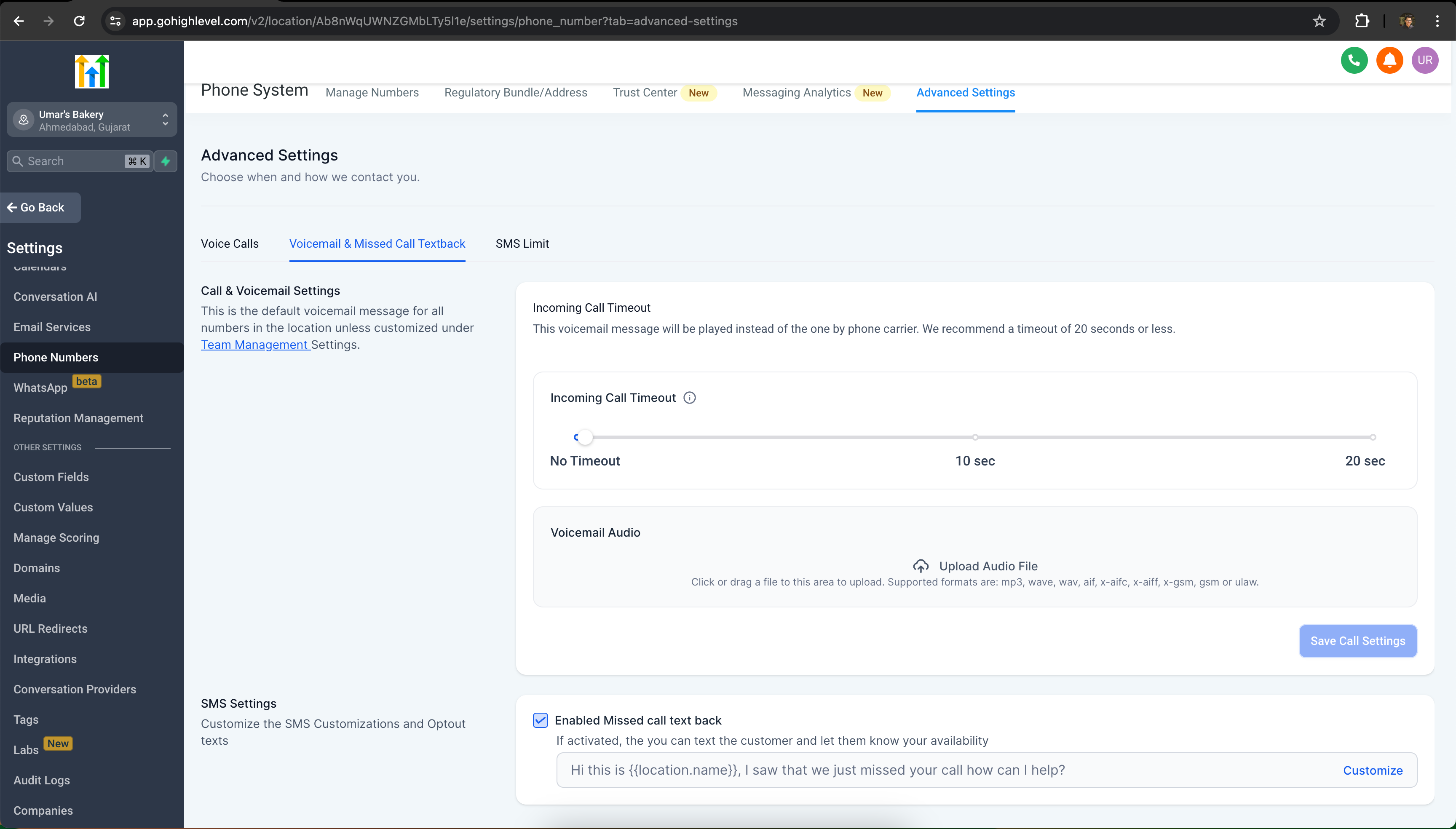Viewport: 1456px width, 829px height.
Task: Click the Phone Numbers sidebar icon
Action: 56,357
